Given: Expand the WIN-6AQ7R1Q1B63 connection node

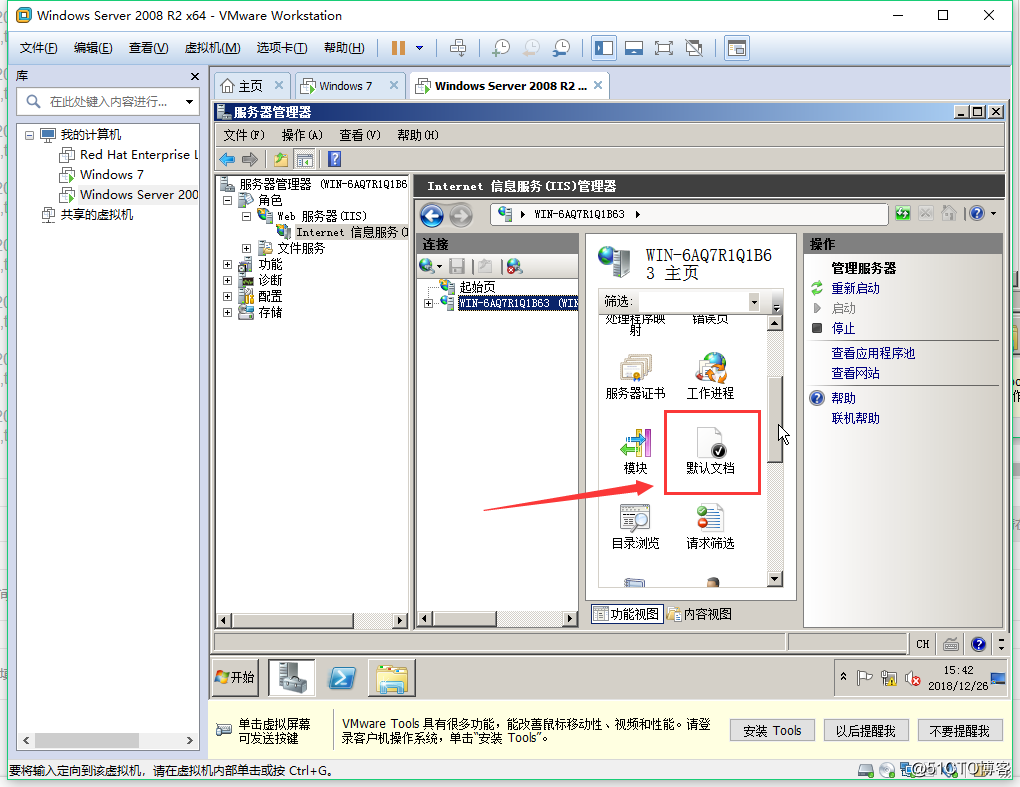Looking at the screenshot, I should coord(428,303).
